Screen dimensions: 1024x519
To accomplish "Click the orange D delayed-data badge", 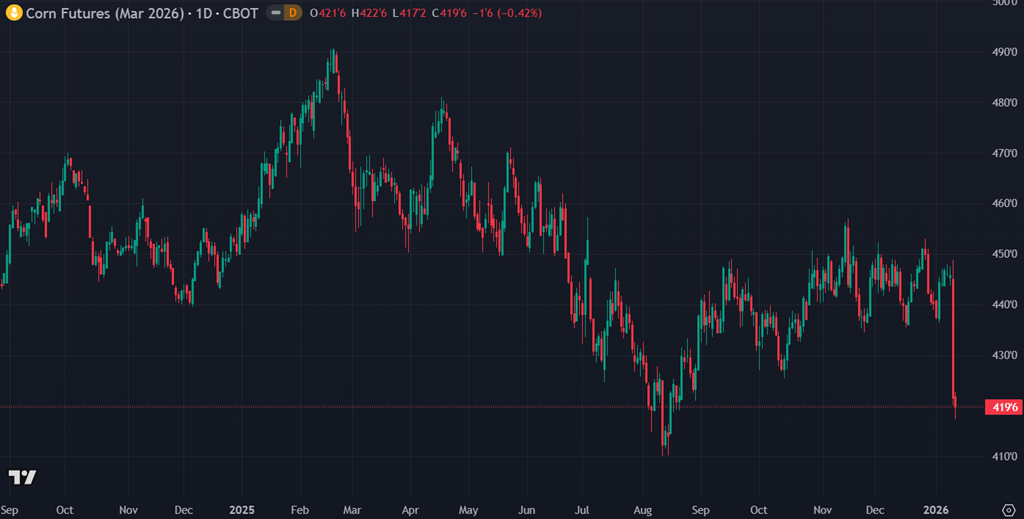I will coord(292,12).
